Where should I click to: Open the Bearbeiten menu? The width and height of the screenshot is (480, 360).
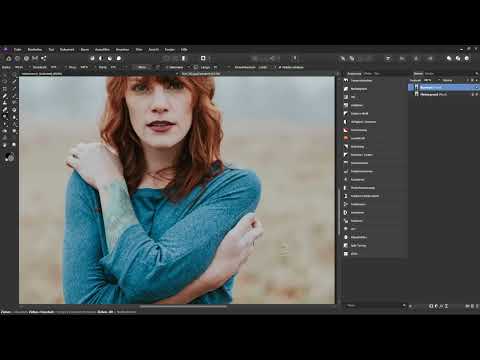click(35, 49)
